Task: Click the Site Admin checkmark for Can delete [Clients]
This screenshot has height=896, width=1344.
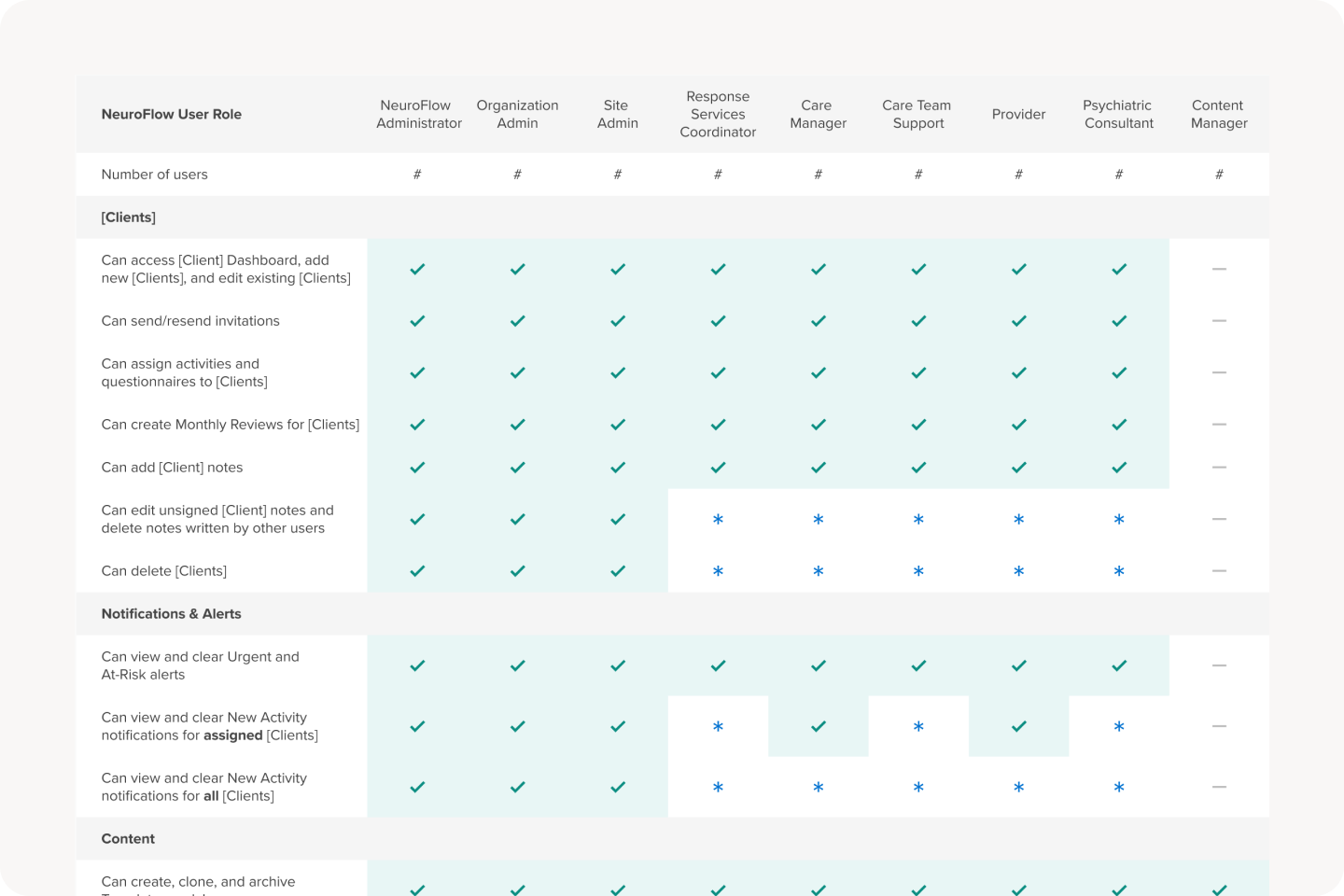Action: tap(618, 571)
